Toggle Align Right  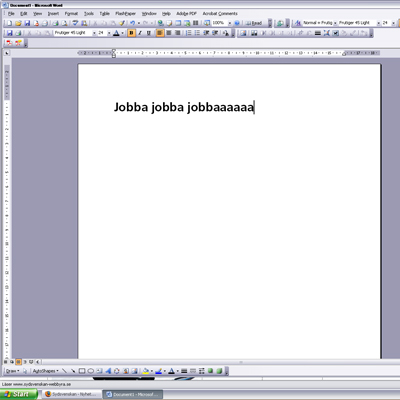[178, 33]
